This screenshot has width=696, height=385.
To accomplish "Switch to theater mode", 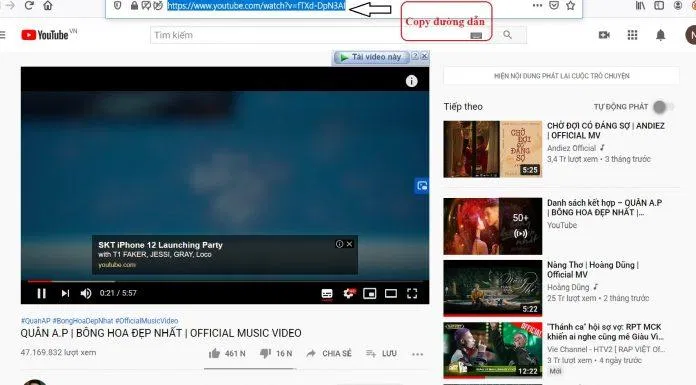I will (x=391, y=294).
